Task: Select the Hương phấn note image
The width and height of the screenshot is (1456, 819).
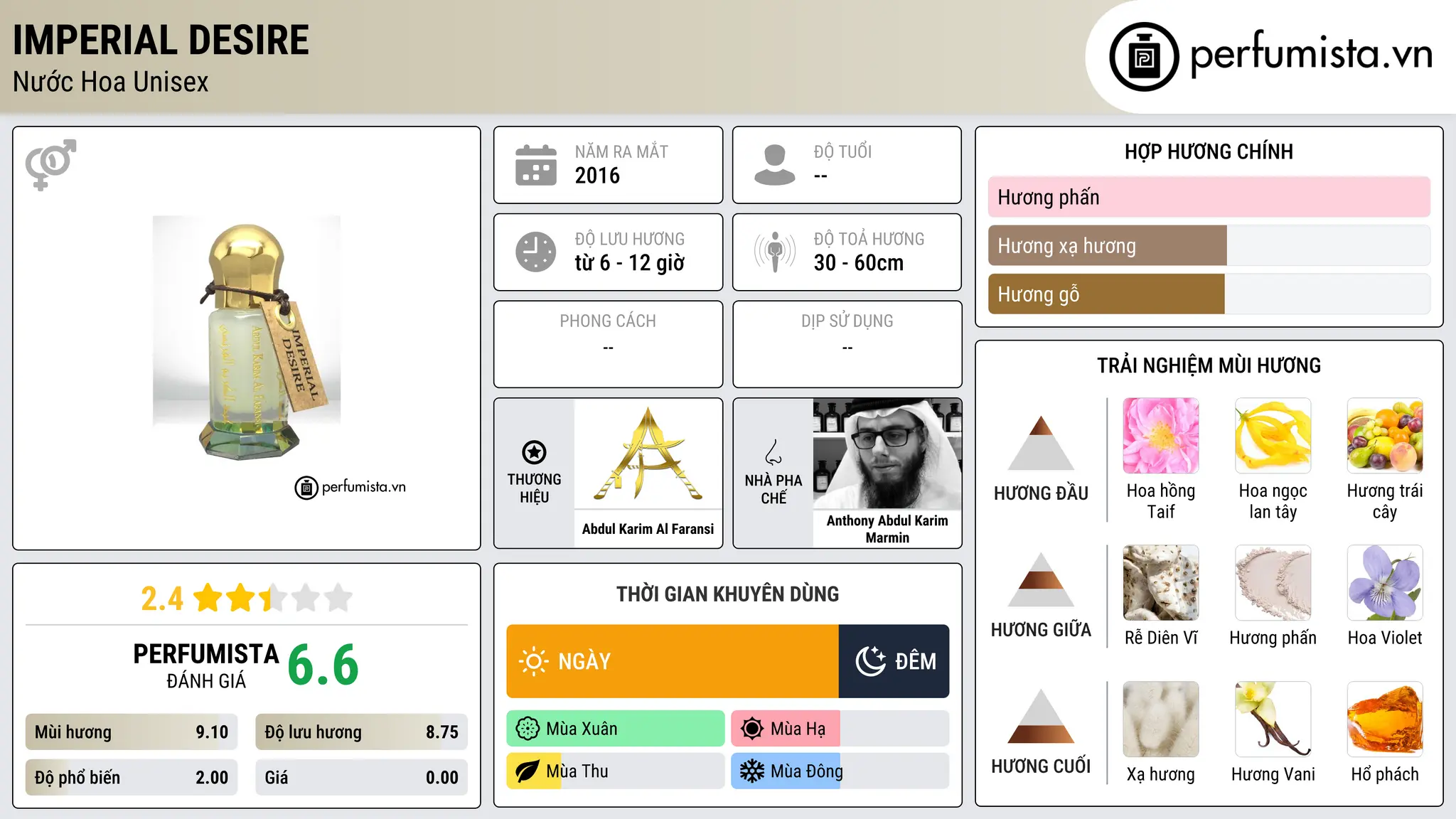Action: (1273, 583)
